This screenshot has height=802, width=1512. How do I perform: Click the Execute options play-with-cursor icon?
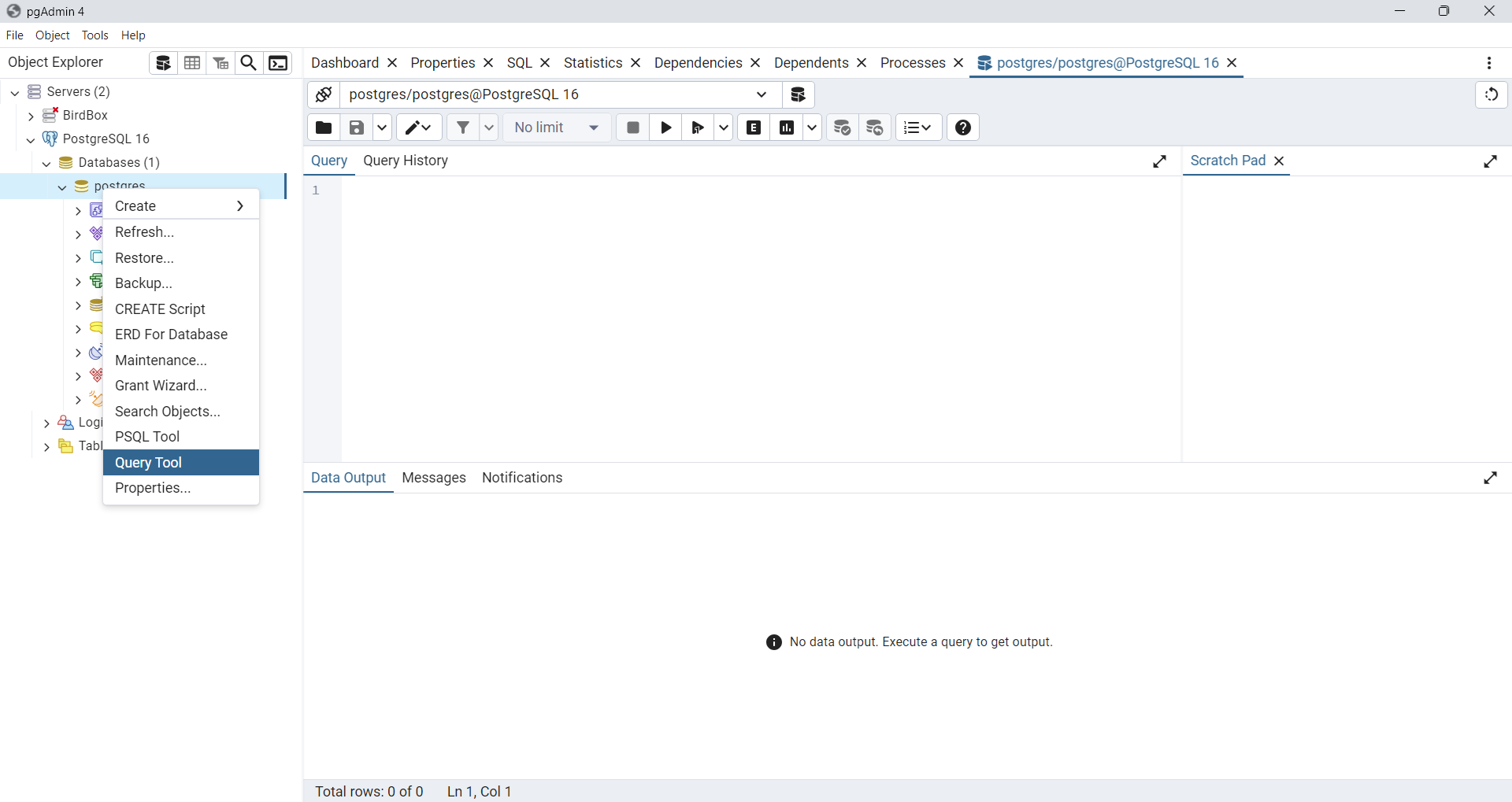(698, 128)
